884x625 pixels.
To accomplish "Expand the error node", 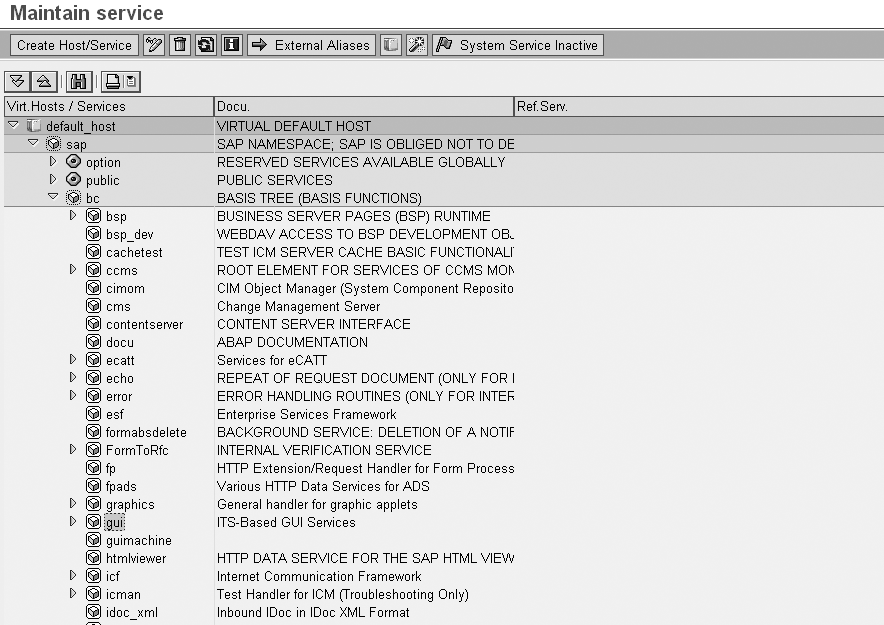I will pyautogui.click(x=73, y=396).
